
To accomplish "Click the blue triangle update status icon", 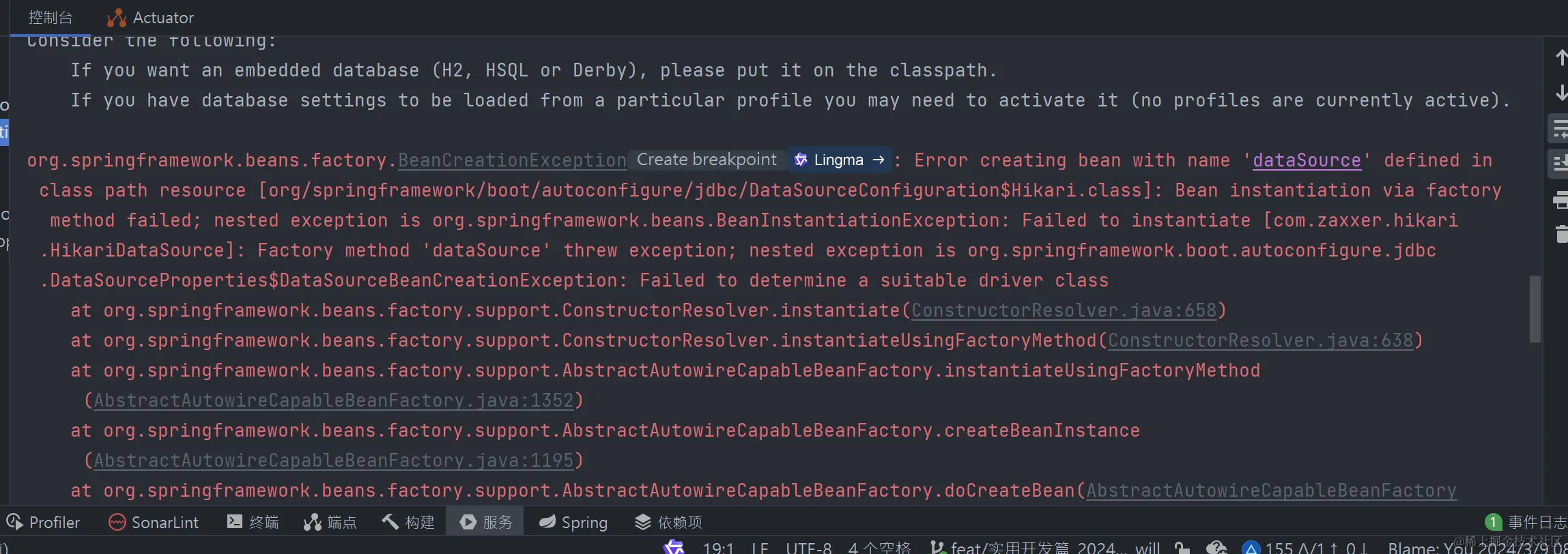I will pyautogui.click(x=1251, y=548).
